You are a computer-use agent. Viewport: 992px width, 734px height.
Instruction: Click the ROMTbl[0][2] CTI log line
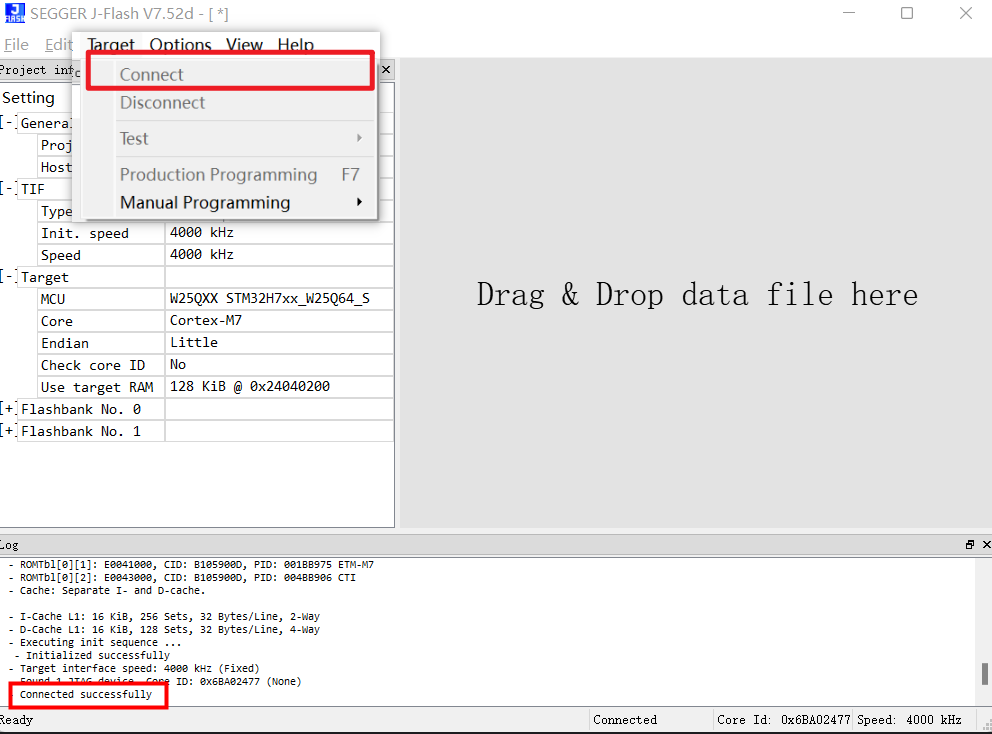(182, 578)
